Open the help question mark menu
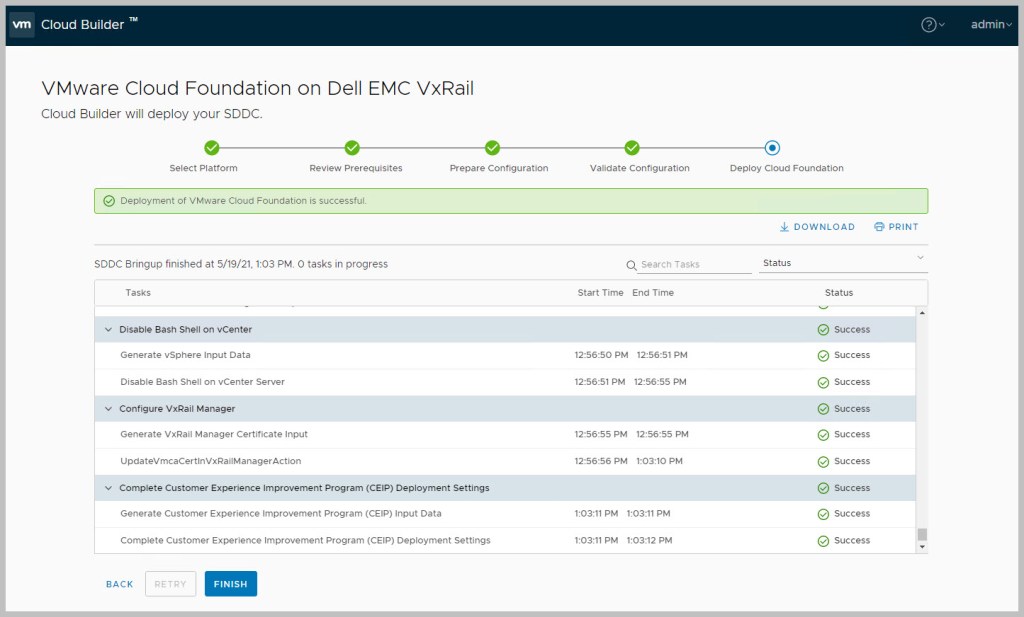This screenshot has height=617, width=1024. (x=928, y=25)
